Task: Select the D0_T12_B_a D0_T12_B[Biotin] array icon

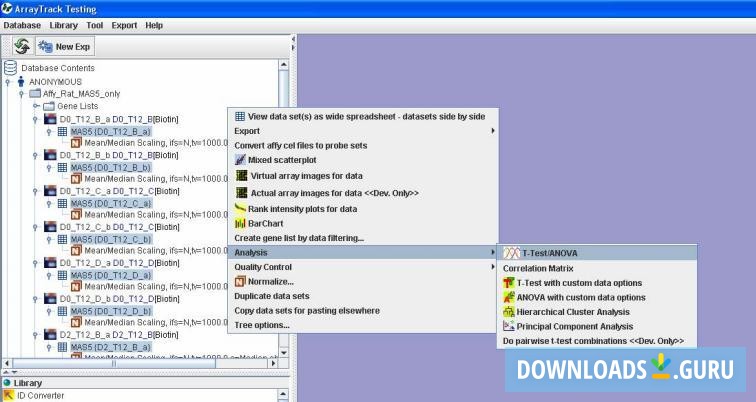Action: [x=50, y=119]
